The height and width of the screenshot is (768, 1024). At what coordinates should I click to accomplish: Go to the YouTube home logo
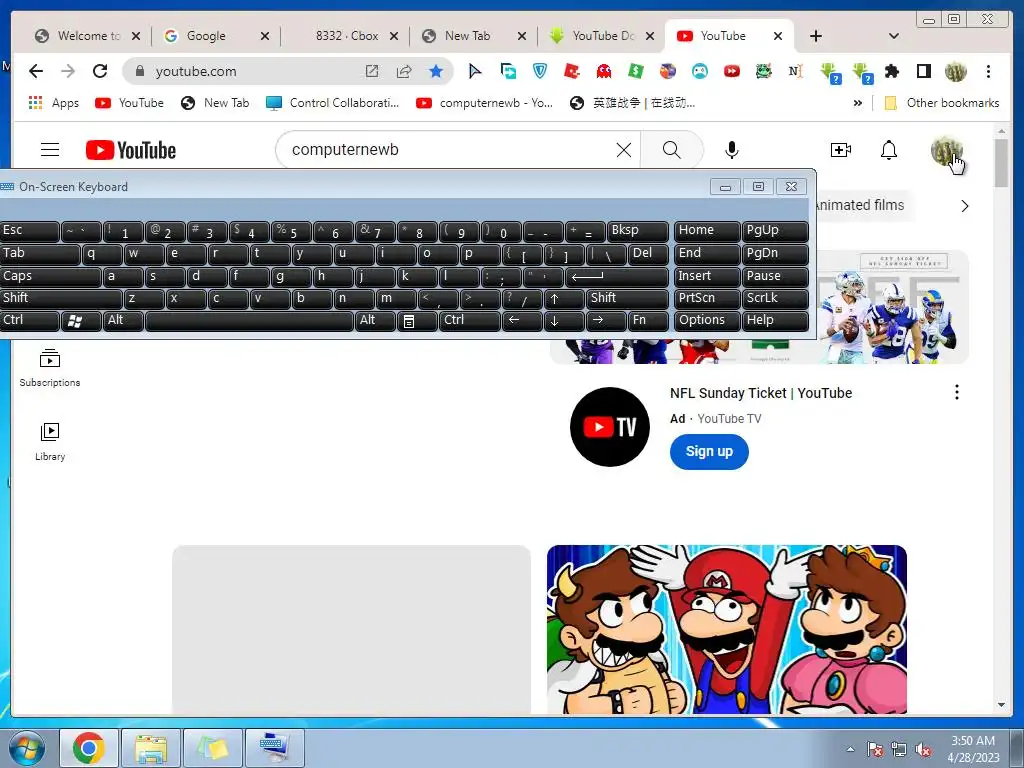(131, 150)
